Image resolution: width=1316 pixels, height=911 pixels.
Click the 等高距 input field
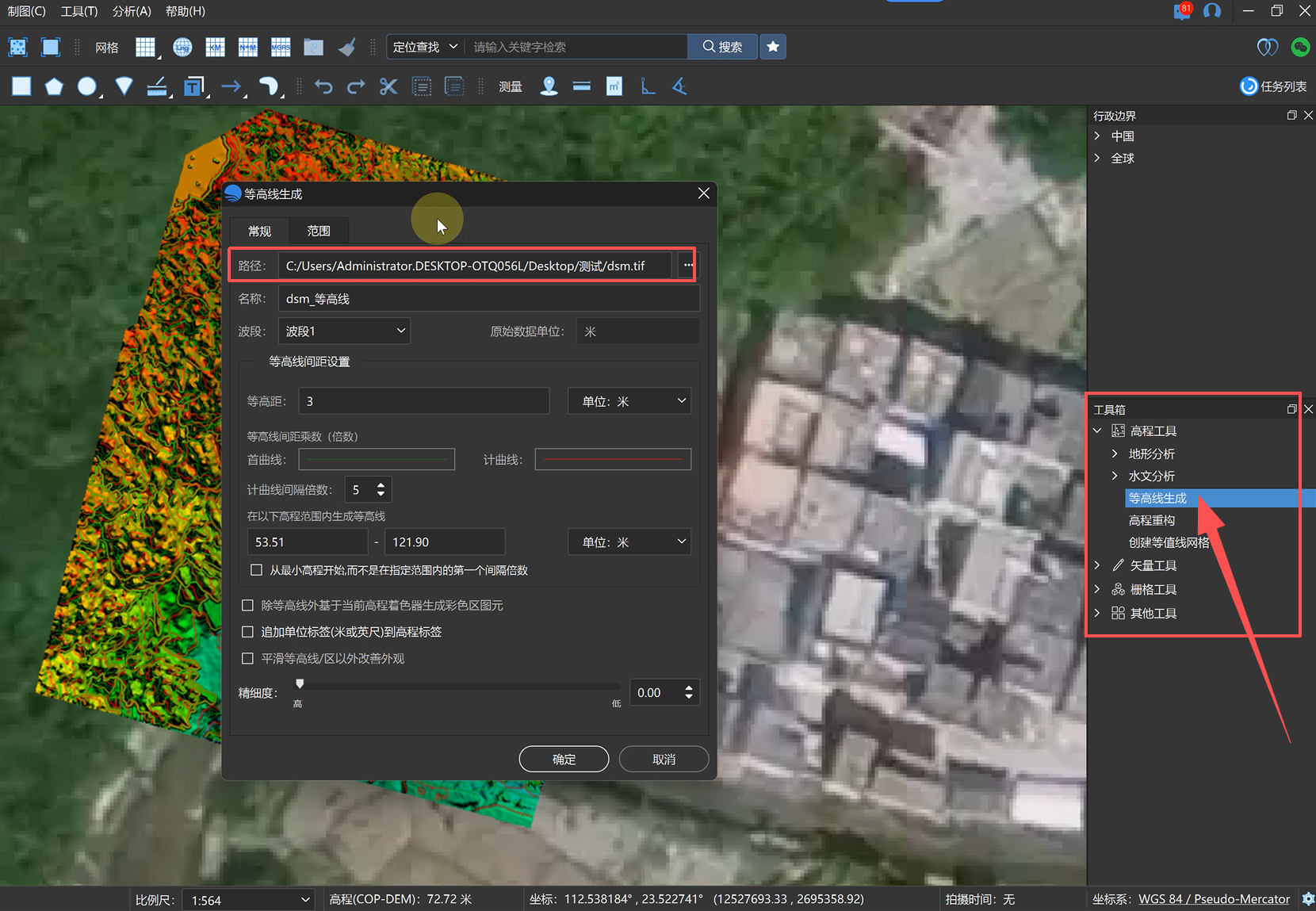[424, 401]
